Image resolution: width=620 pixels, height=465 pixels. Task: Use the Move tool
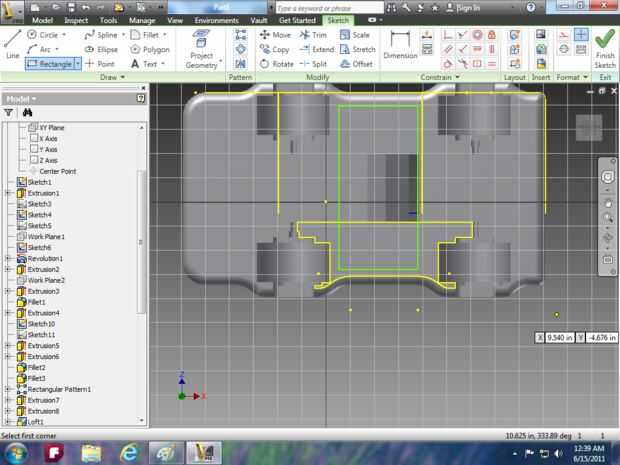point(275,35)
